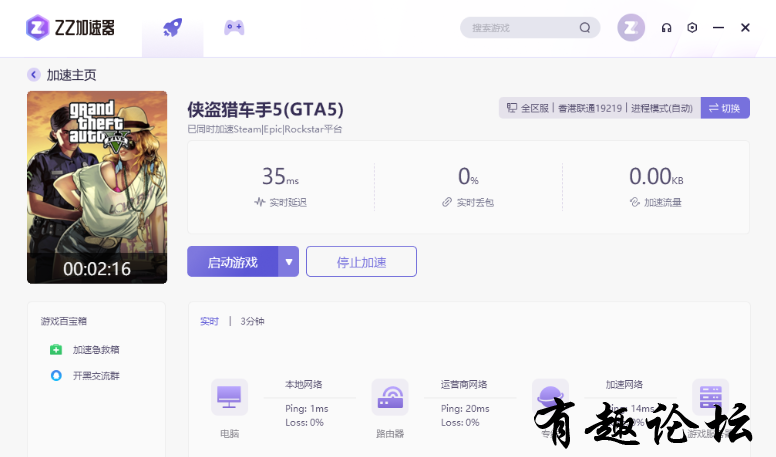Viewport: 776px width, 457px height.
Task: Click the 香港联通19219 node text
Action: click(590, 108)
